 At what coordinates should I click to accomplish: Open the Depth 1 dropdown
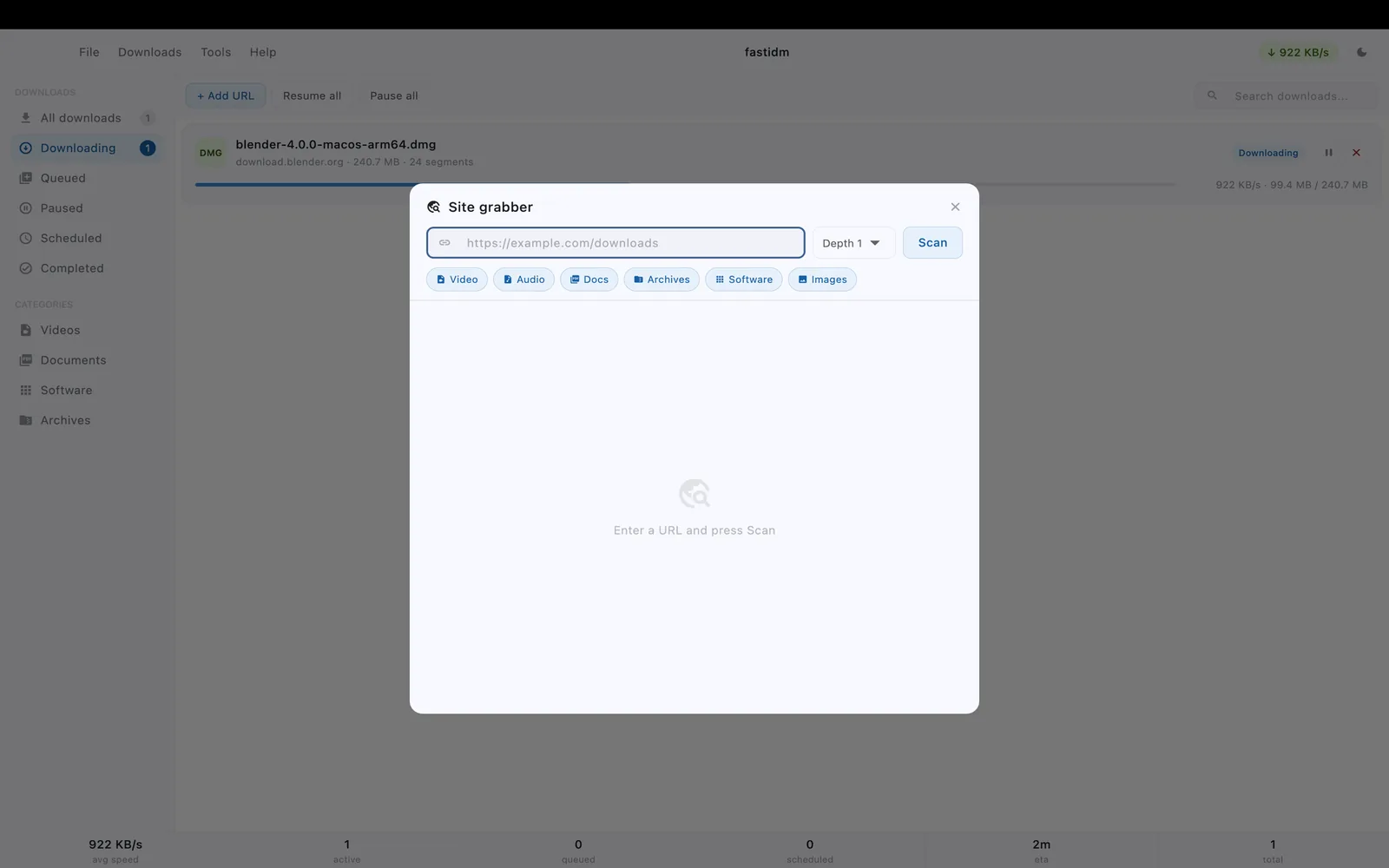pos(852,243)
